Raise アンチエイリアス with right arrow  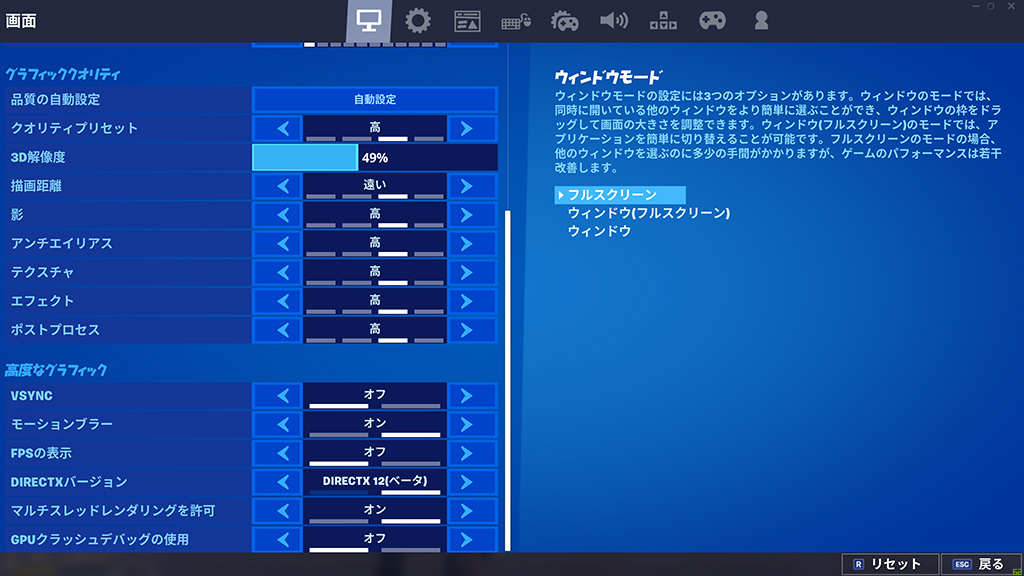click(x=472, y=244)
